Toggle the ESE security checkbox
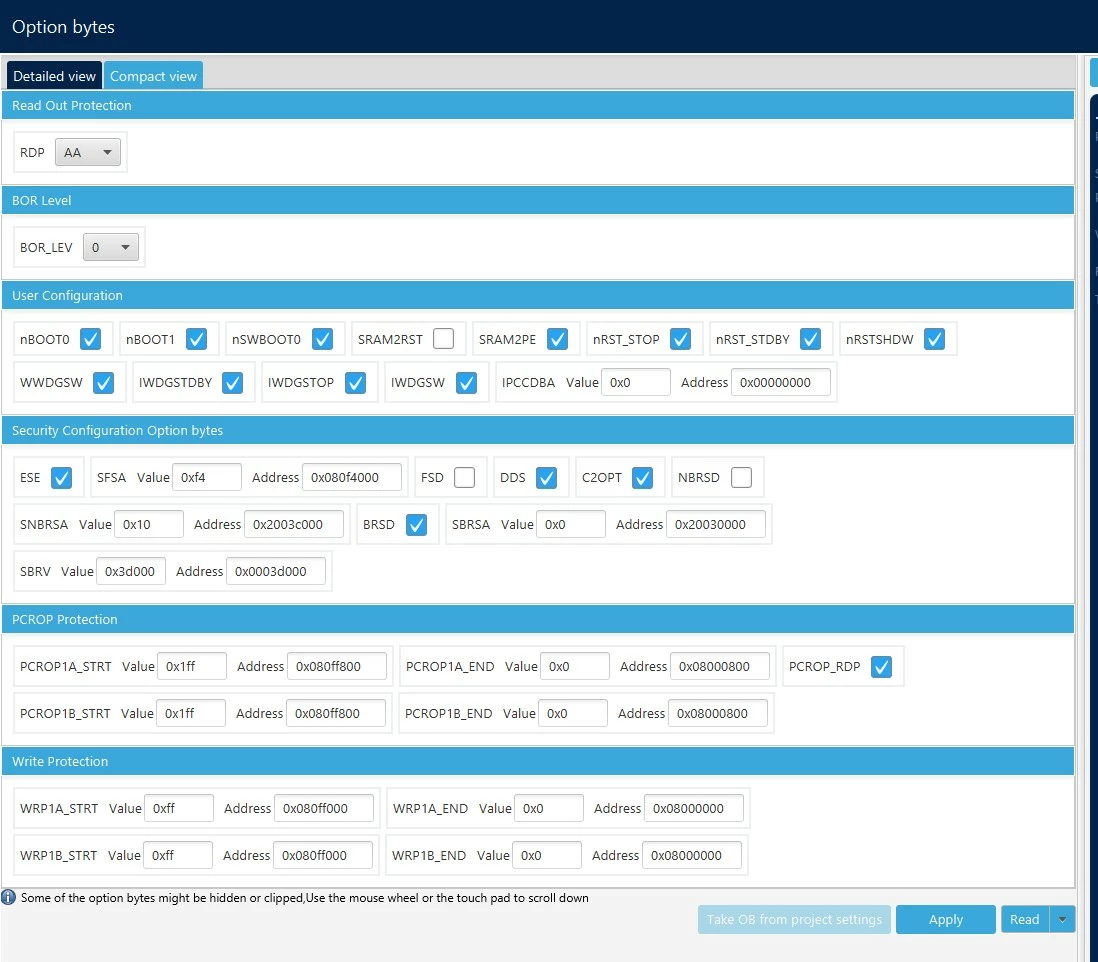This screenshot has width=1098, height=962. click(x=62, y=477)
